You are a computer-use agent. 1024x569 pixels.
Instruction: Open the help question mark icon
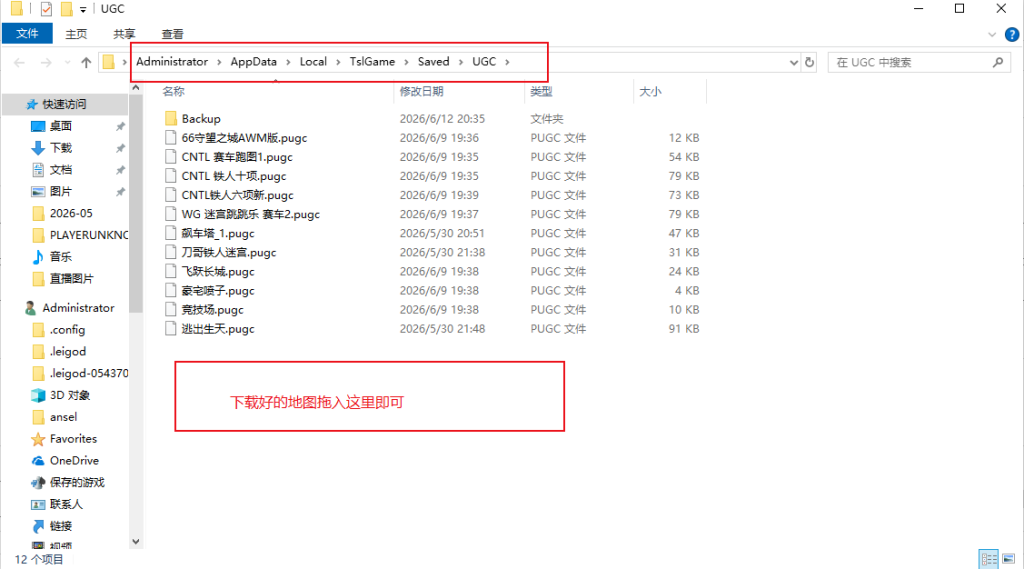pyautogui.click(x=1012, y=35)
